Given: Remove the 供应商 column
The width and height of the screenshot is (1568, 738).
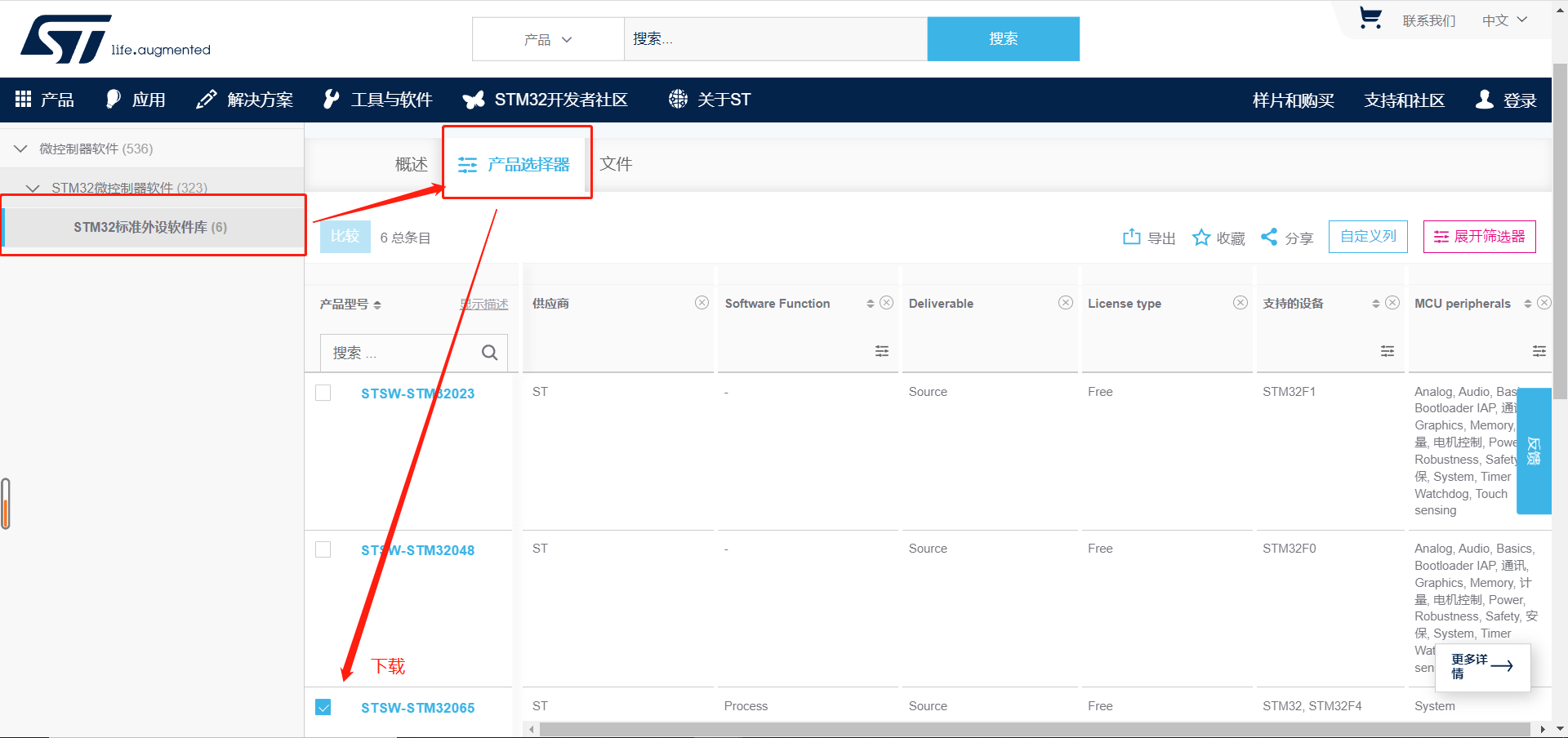Looking at the screenshot, I should [x=702, y=303].
